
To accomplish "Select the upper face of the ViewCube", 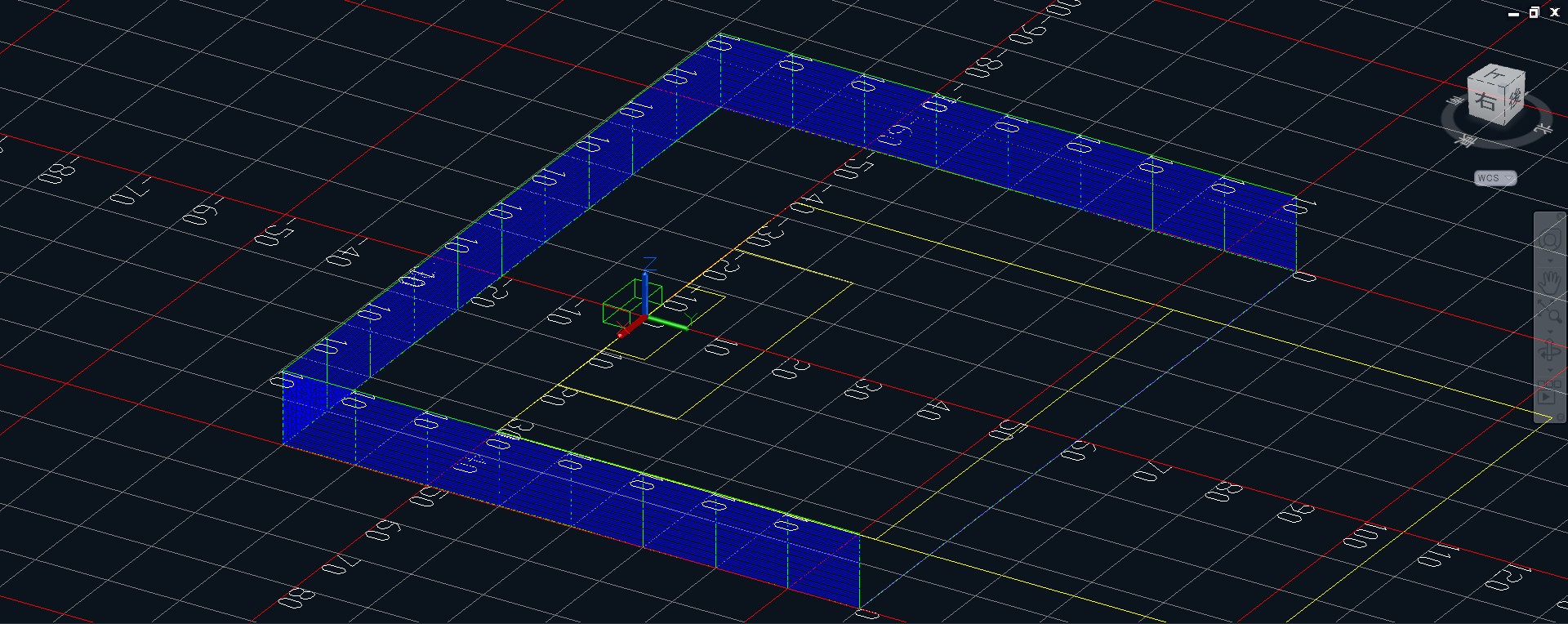I will coord(1497,76).
